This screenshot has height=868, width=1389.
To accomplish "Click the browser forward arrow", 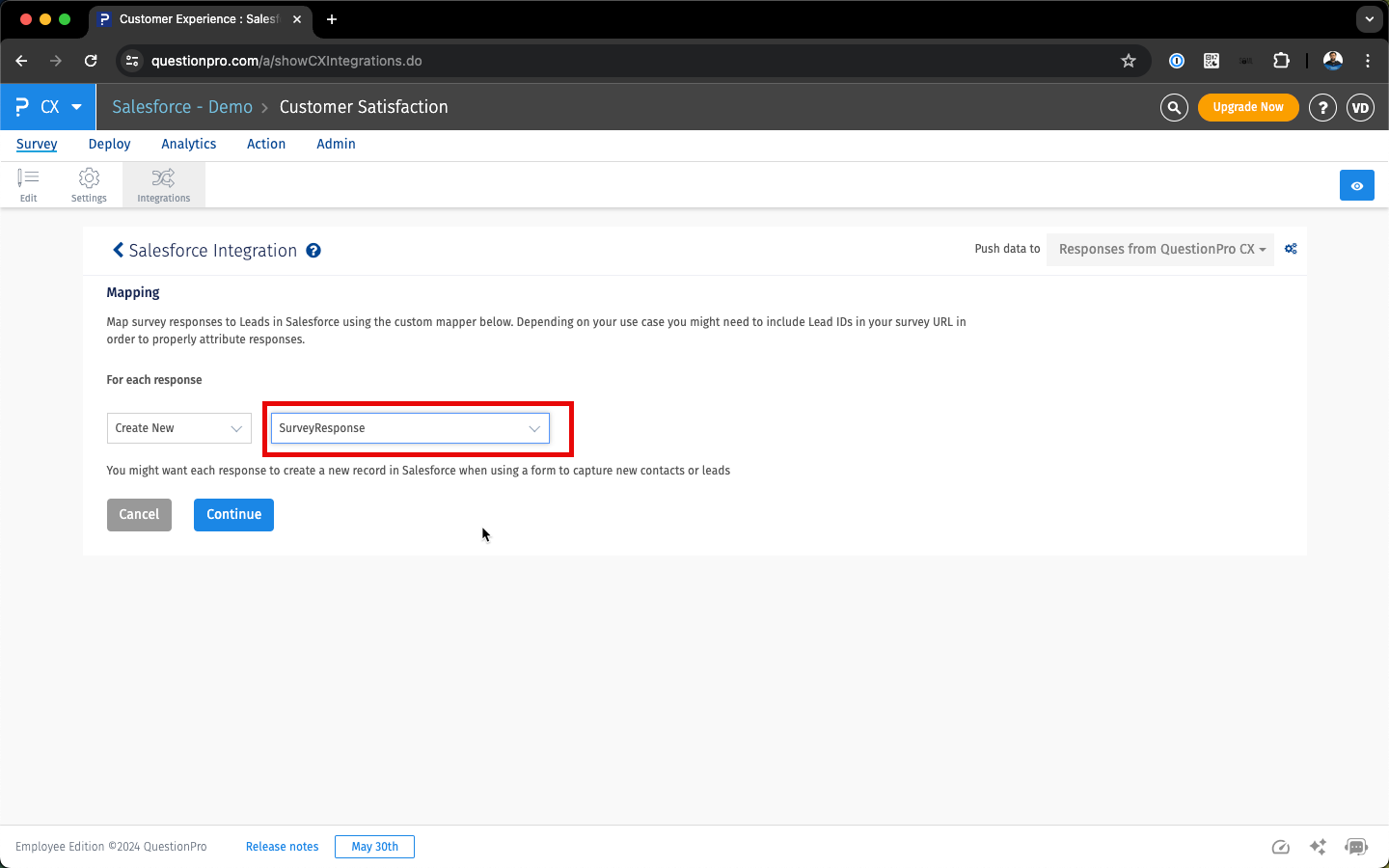I will pyautogui.click(x=56, y=61).
